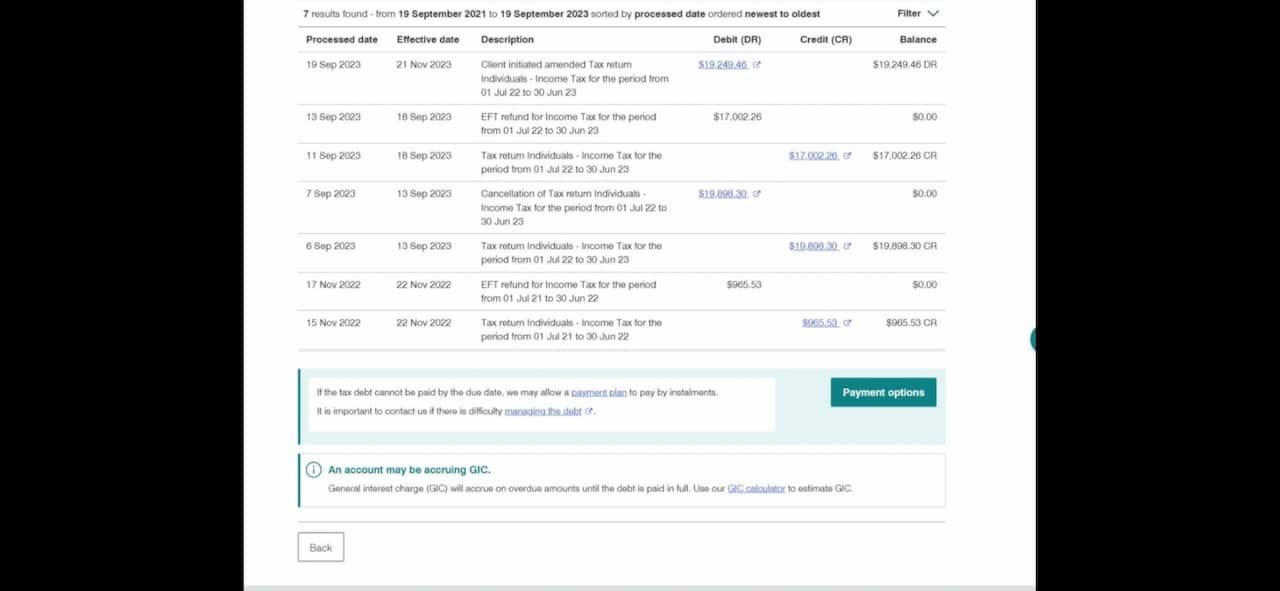This screenshot has height=591, width=1280.
Task: Click external icon beside 6 Sep 2023 credit
Action: click(x=847, y=246)
